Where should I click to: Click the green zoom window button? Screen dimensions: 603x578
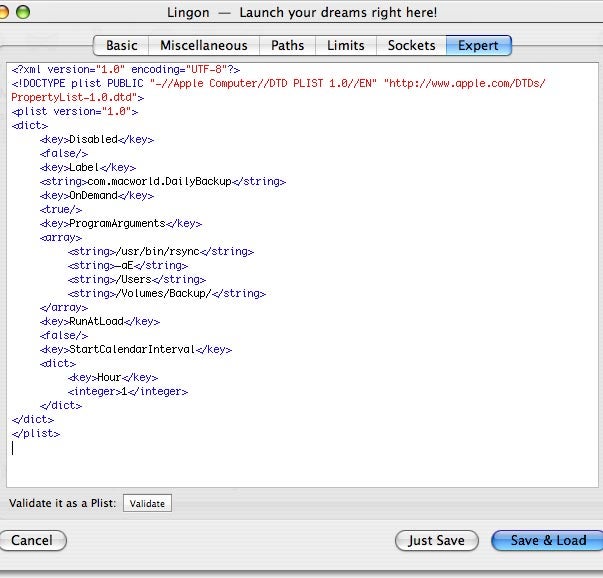click(x=23, y=12)
